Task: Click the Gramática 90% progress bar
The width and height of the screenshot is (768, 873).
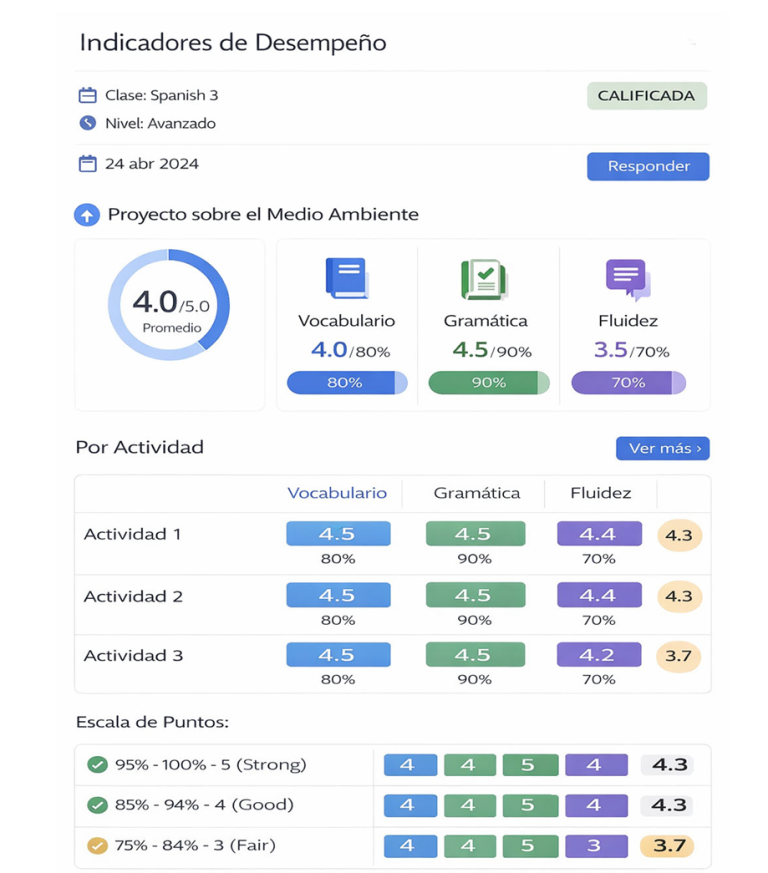Action: 488,383
